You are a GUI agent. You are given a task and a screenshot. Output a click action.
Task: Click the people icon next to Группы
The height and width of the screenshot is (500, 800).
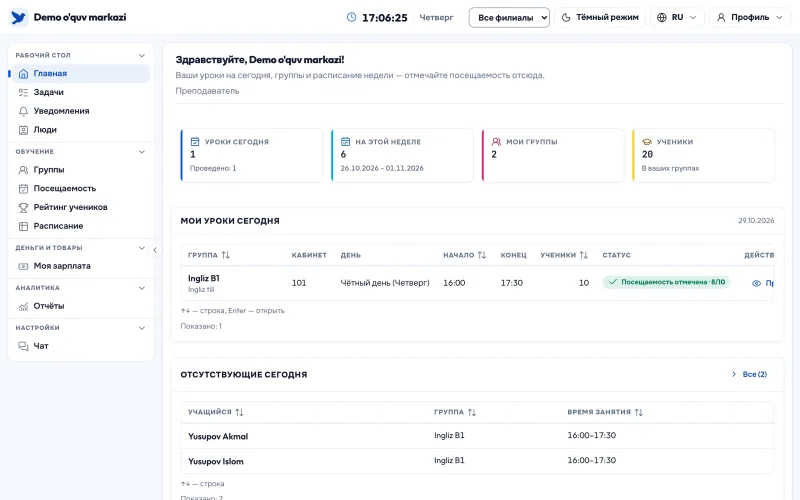23,170
